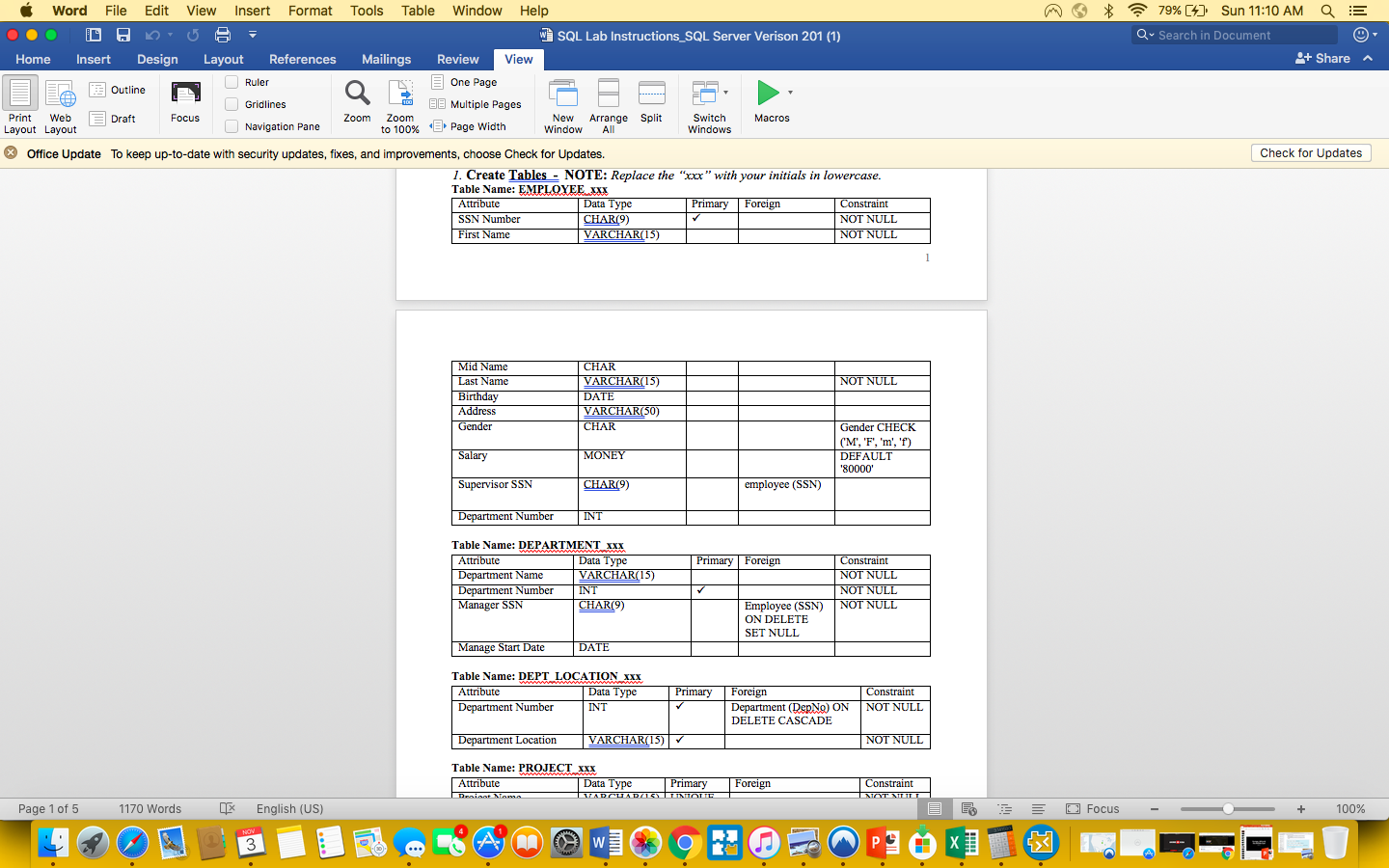Enable the Navigation Pane checkbox
1389x868 pixels.
[231, 126]
